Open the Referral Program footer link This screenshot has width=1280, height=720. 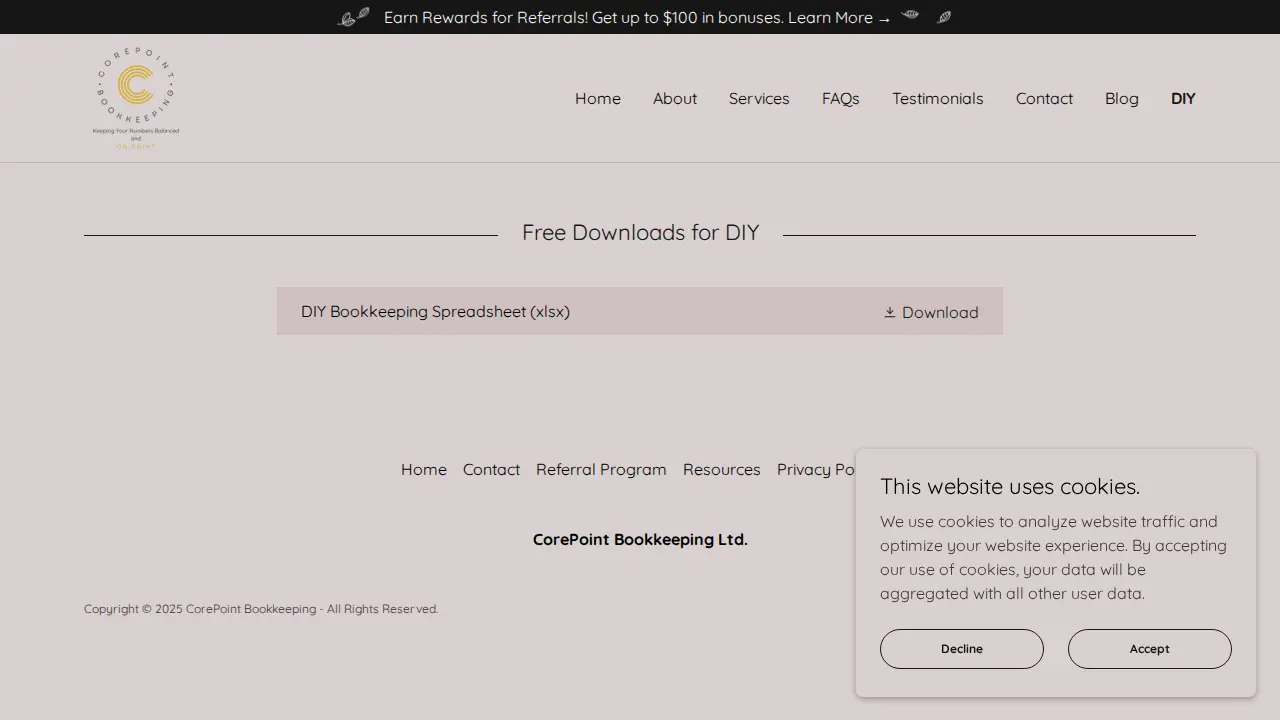pyautogui.click(x=601, y=469)
